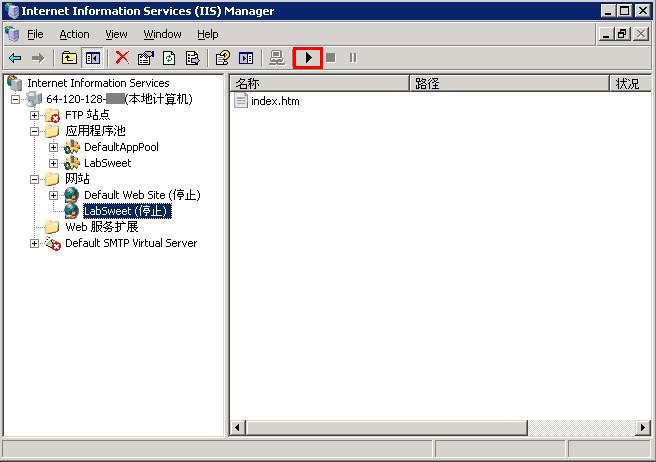Expand the DefaultAppPool node

click(x=54, y=147)
